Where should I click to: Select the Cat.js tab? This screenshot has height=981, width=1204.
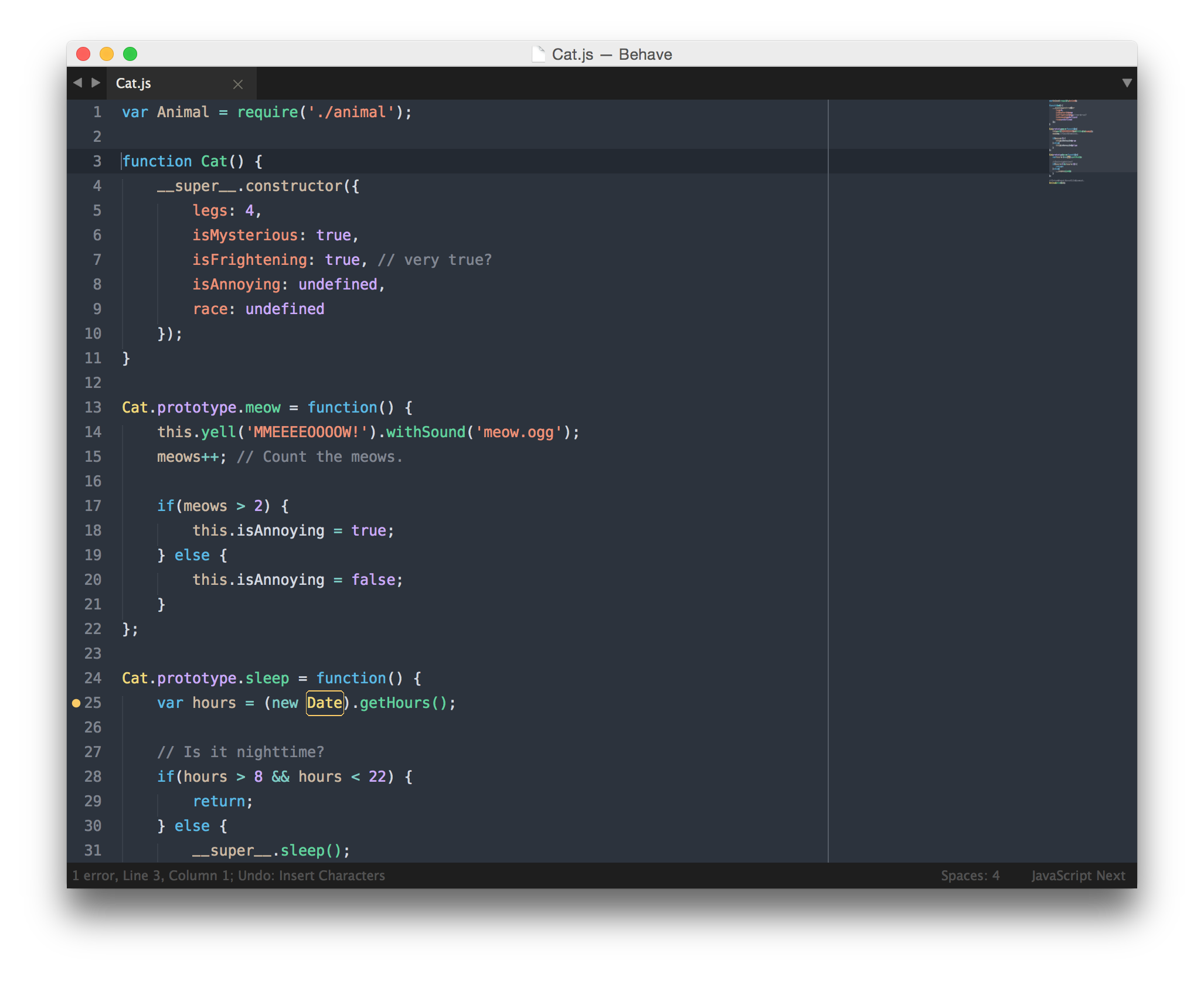tap(134, 83)
